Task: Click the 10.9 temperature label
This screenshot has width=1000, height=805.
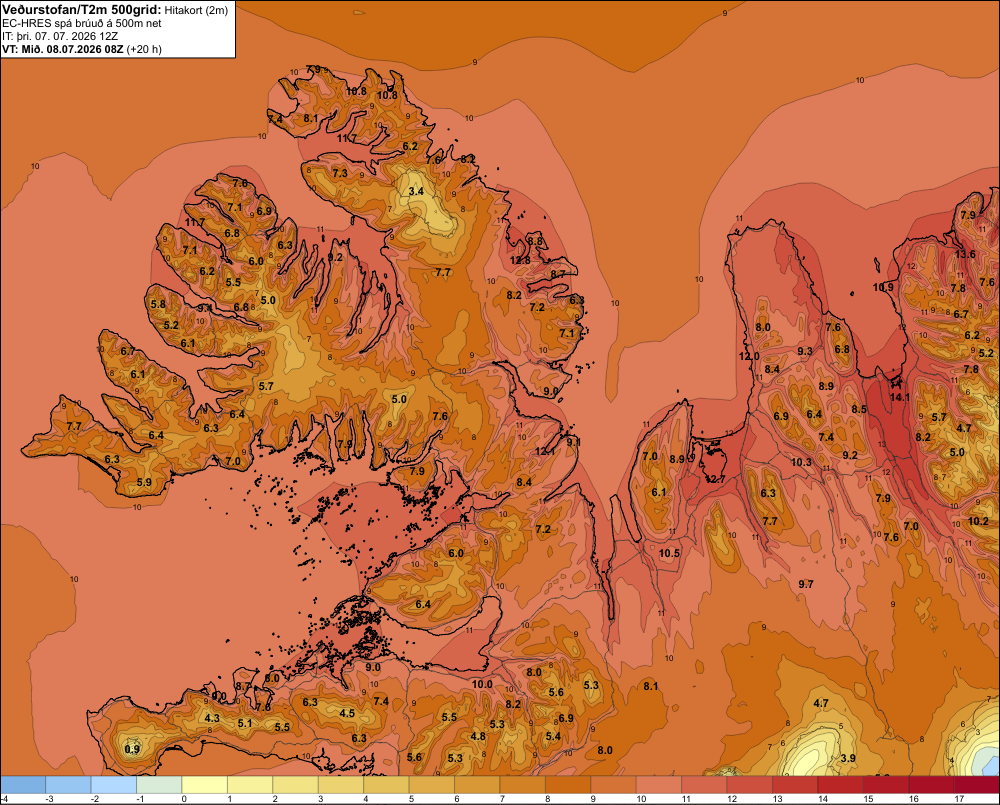Action: tap(883, 287)
